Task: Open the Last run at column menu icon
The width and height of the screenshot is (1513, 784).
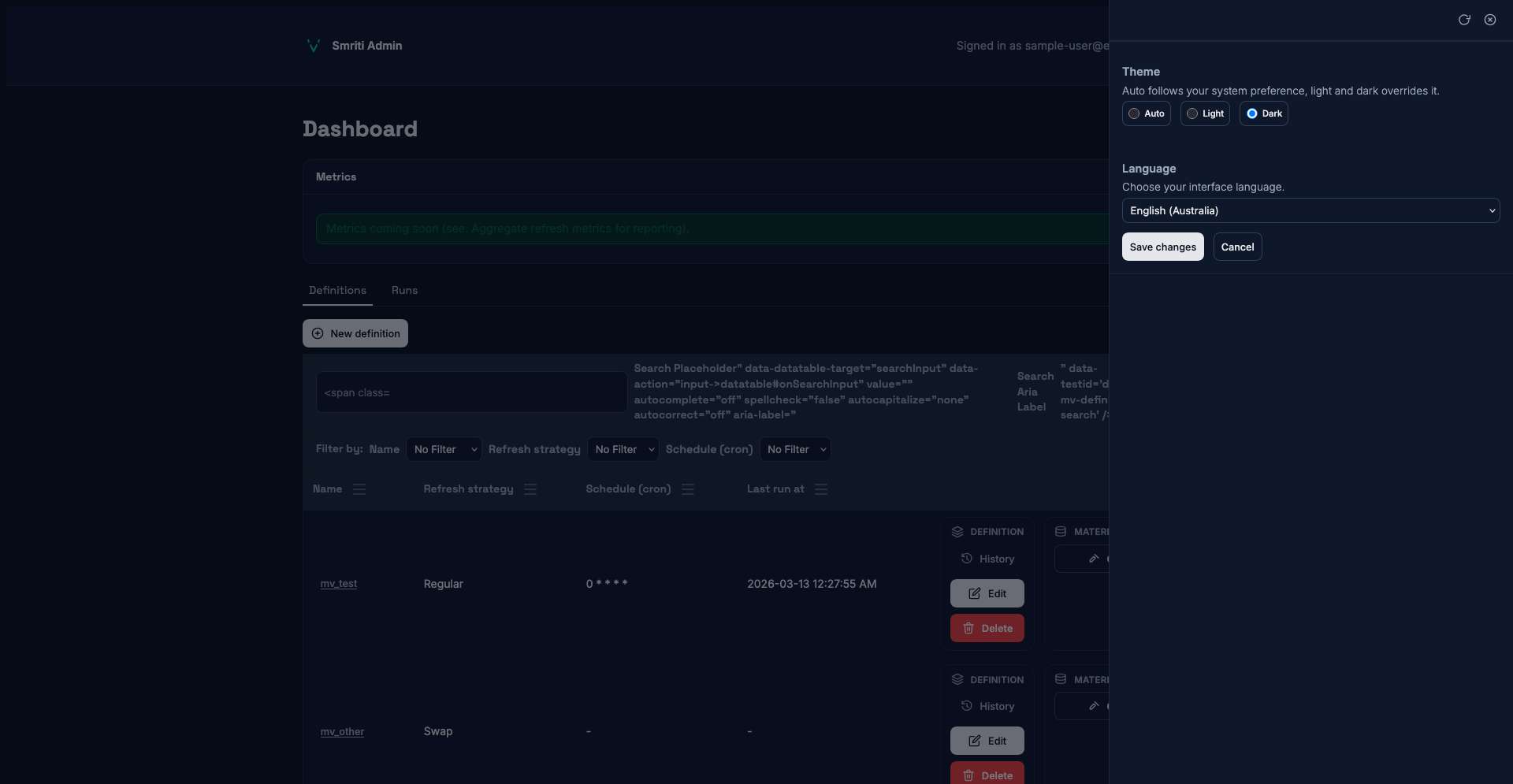Action: (x=821, y=489)
